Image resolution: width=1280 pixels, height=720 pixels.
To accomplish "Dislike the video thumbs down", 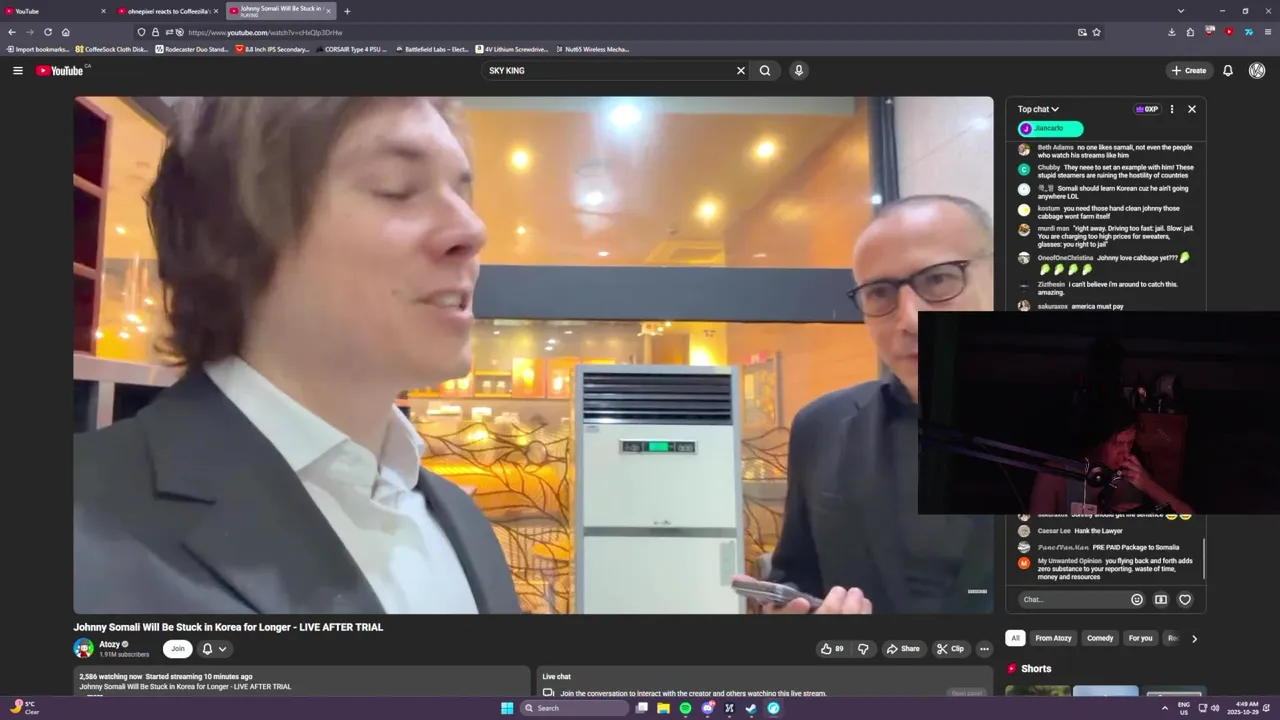I will coord(864,648).
